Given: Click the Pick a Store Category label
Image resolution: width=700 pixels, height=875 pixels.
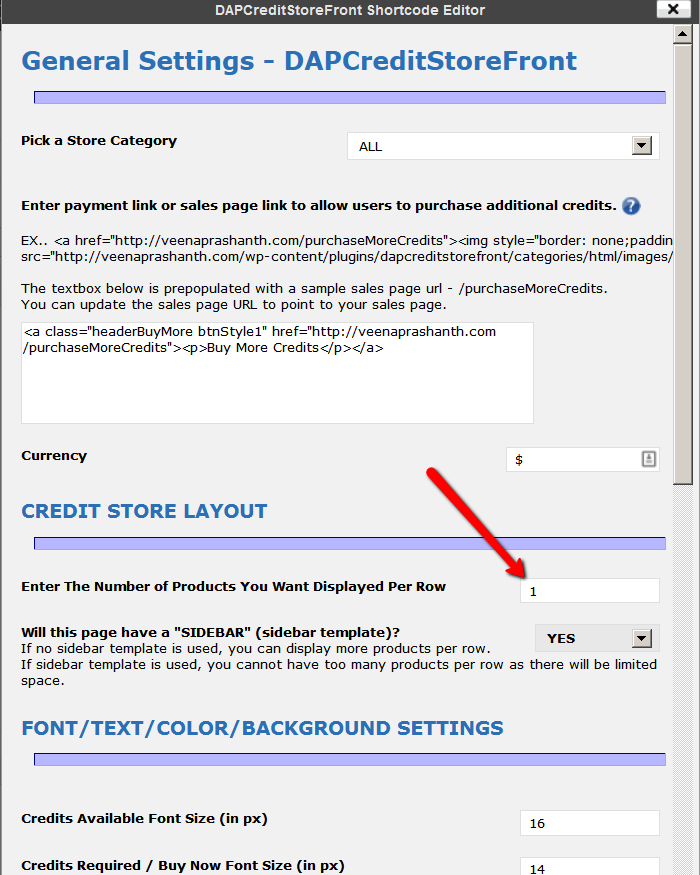Looking at the screenshot, I should point(99,141).
